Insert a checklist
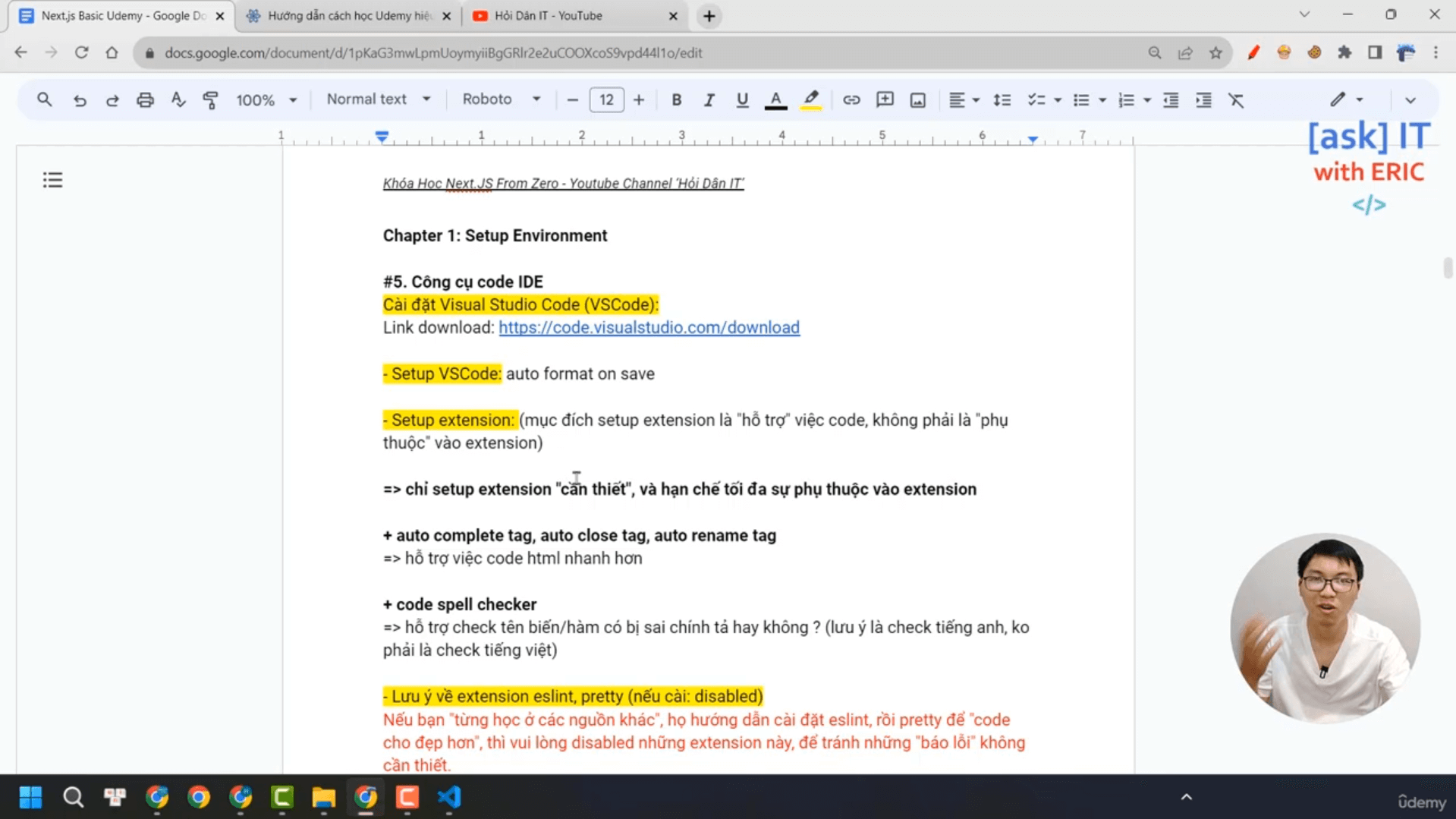 tap(1036, 99)
